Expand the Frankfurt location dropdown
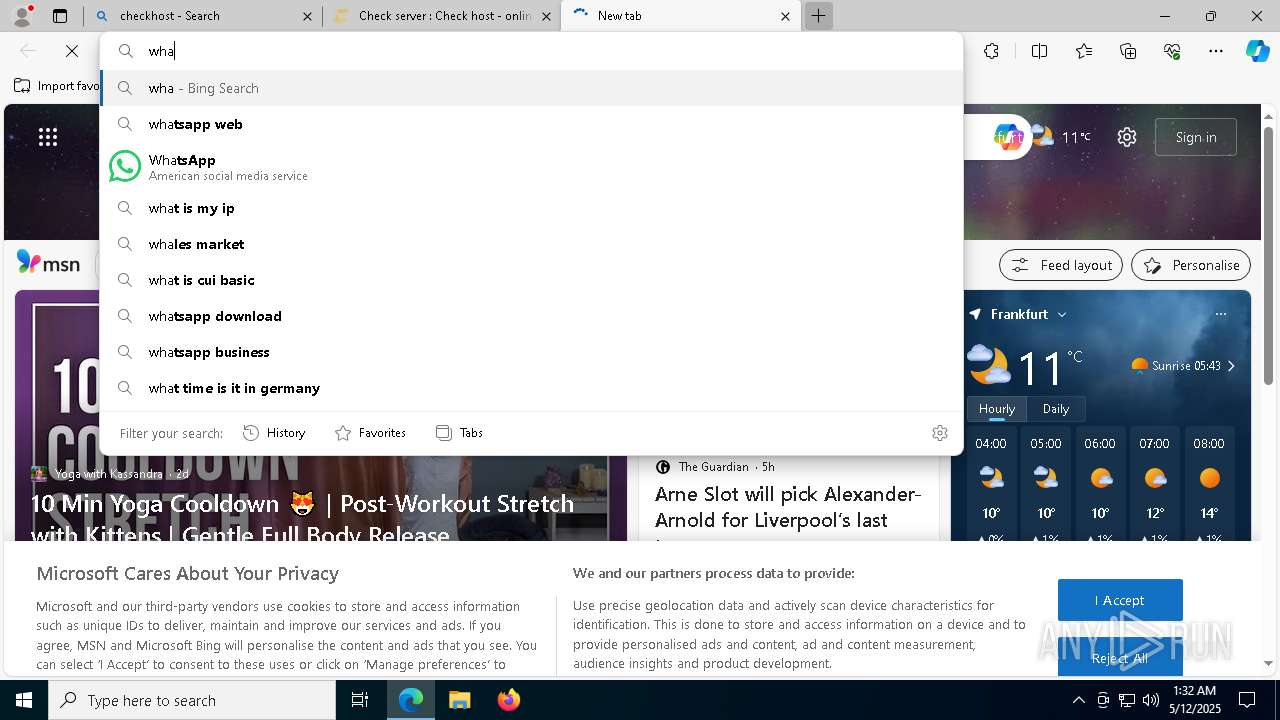Image resolution: width=1280 pixels, height=720 pixels. pos(1061,314)
